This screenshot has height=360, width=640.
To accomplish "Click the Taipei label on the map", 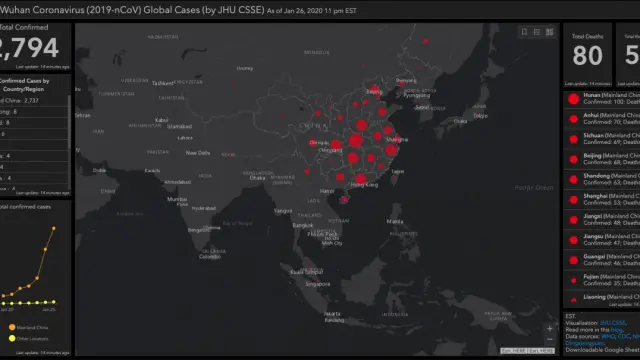I will pos(398,171).
